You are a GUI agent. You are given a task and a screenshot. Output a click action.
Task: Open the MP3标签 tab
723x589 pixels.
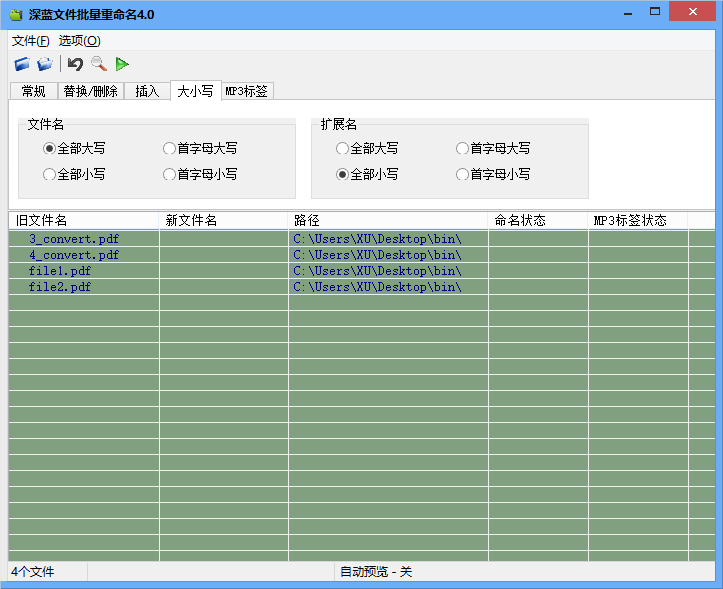(247, 91)
